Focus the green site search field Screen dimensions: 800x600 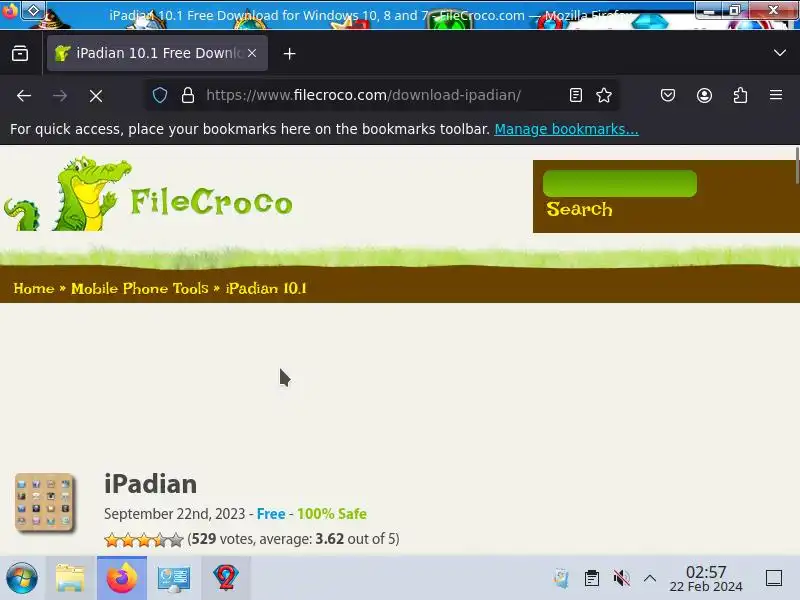point(619,184)
